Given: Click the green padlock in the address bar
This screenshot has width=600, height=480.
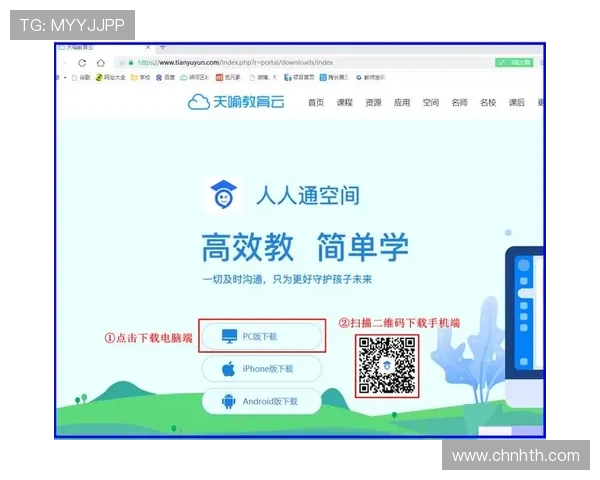Looking at the screenshot, I should [x=131, y=62].
